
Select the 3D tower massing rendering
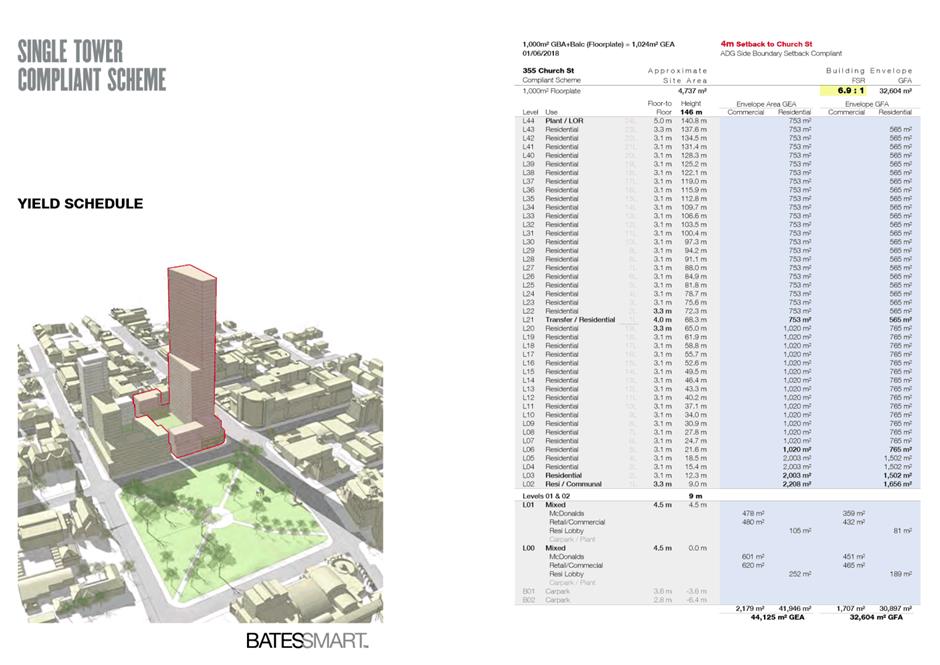tap(200, 443)
